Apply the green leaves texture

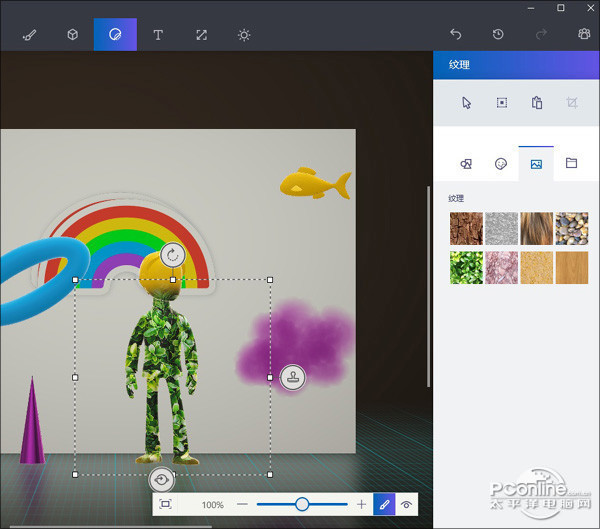pos(466,267)
